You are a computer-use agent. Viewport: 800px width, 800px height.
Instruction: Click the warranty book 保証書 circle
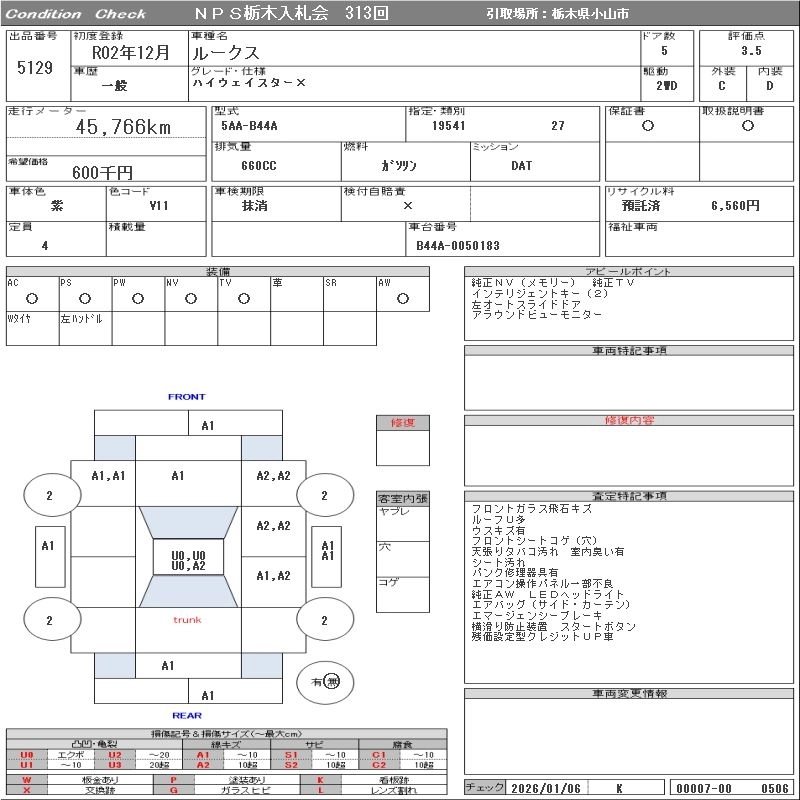pos(647,126)
